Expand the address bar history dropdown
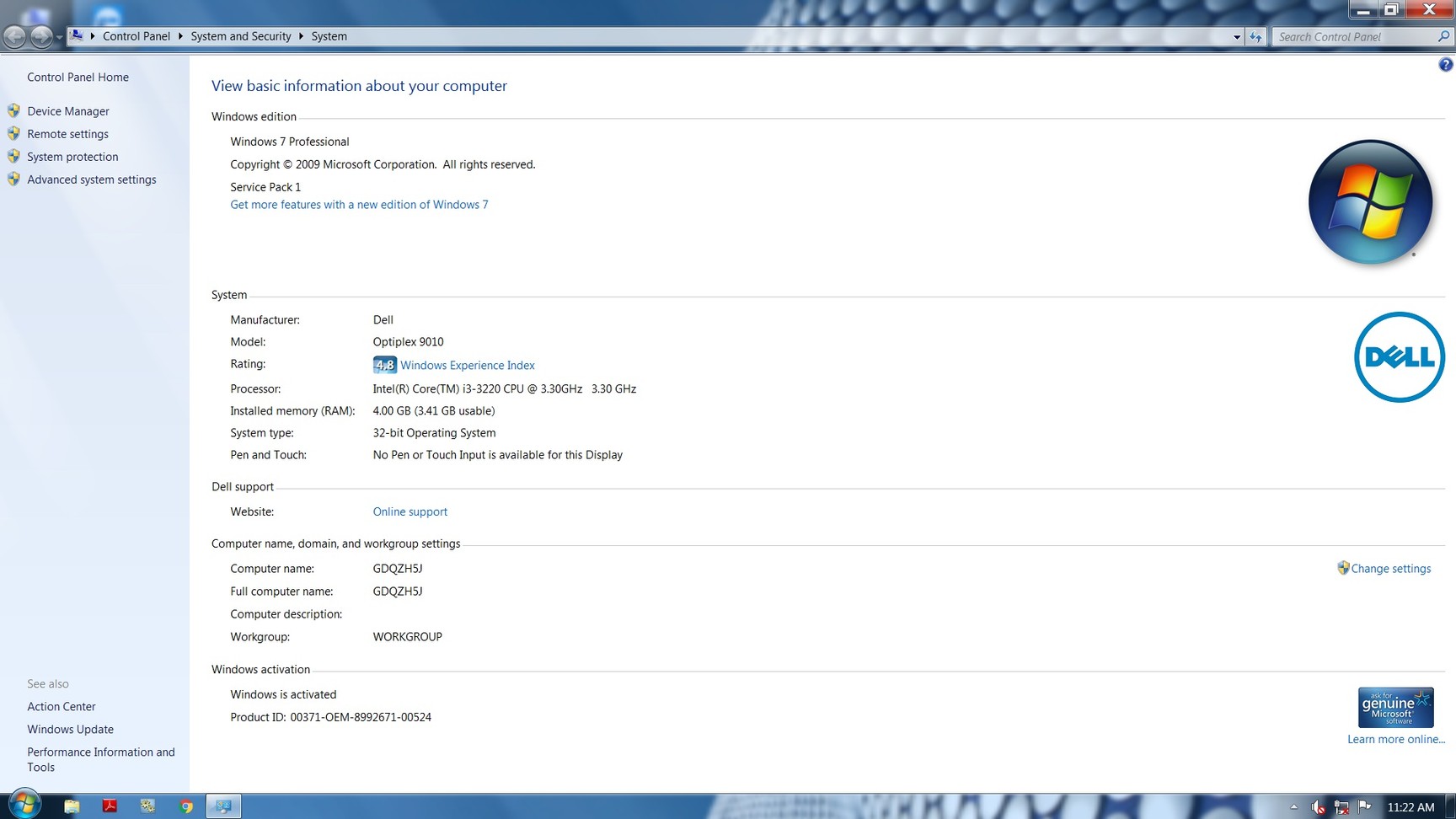 [1236, 37]
